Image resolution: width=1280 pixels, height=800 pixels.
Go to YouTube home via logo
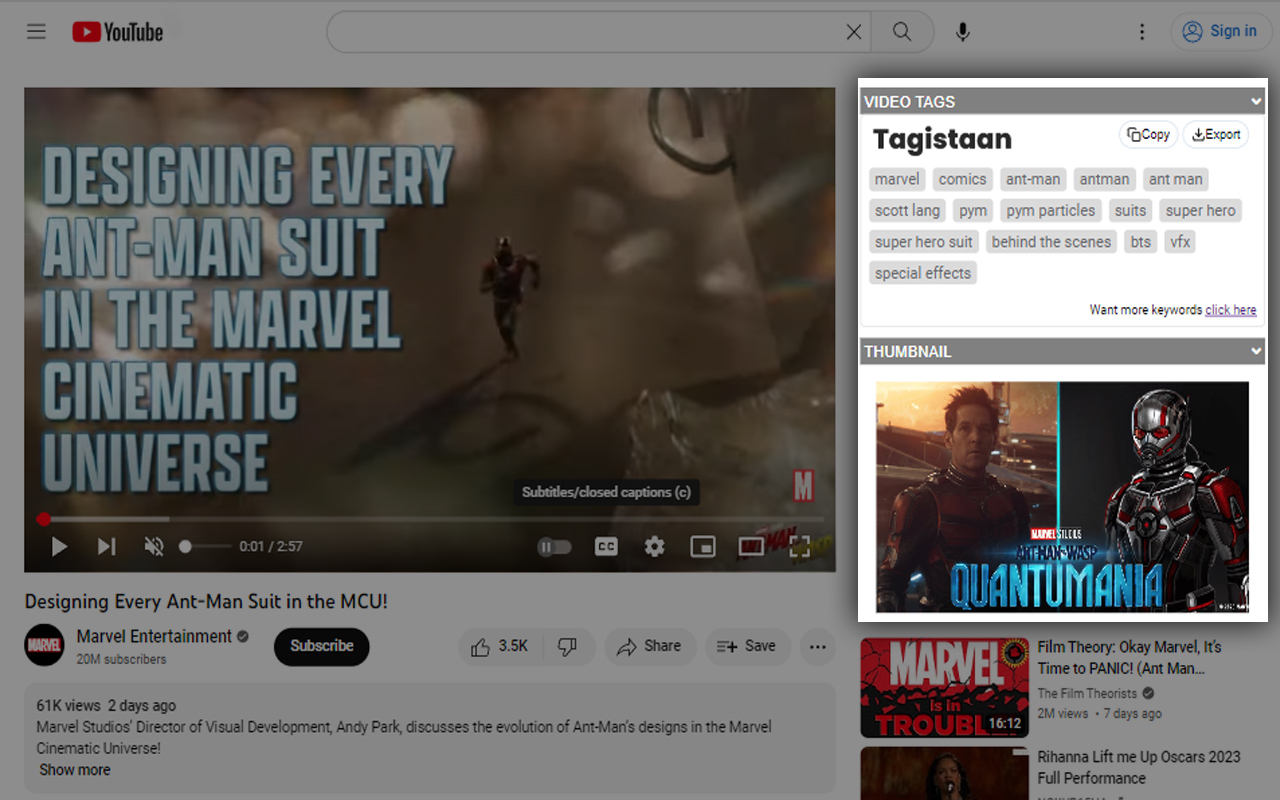pyautogui.click(x=118, y=32)
